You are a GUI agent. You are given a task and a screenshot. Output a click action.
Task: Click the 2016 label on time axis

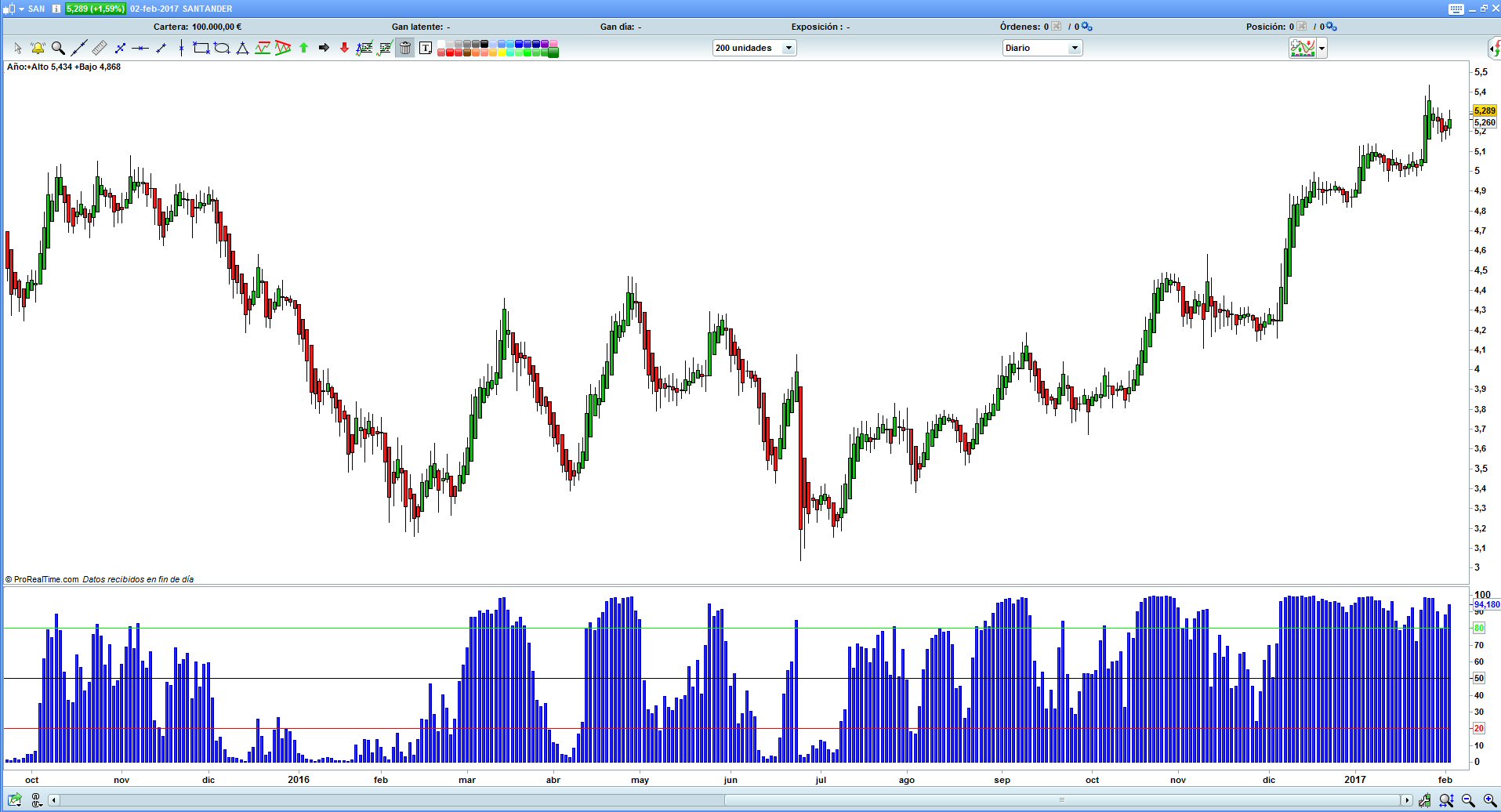pos(299,779)
